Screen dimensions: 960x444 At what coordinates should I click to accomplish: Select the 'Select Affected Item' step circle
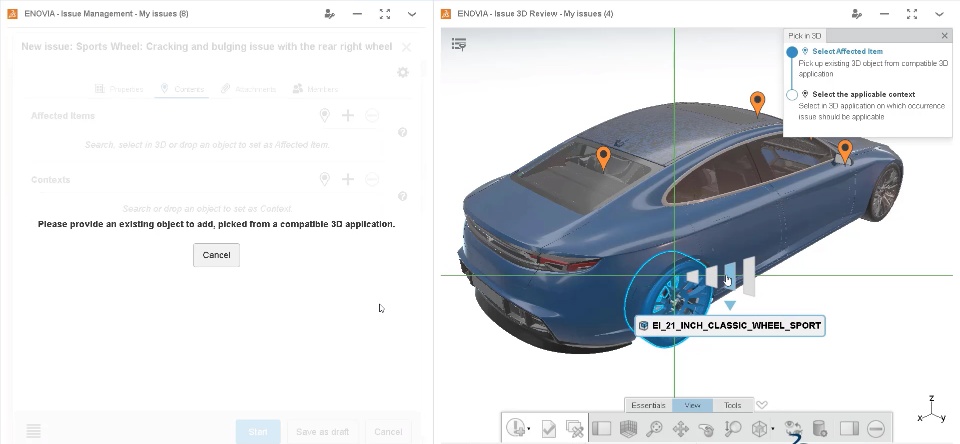[x=792, y=52]
